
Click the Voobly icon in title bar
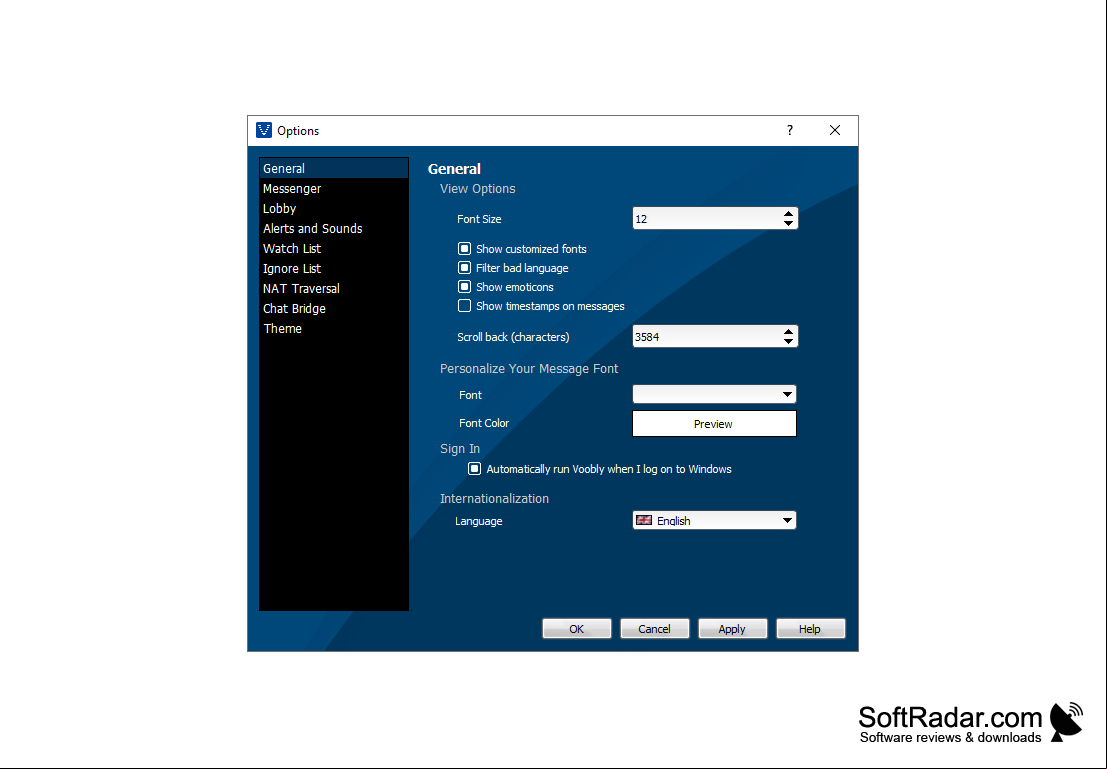pyautogui.click(x=264, y=130)
